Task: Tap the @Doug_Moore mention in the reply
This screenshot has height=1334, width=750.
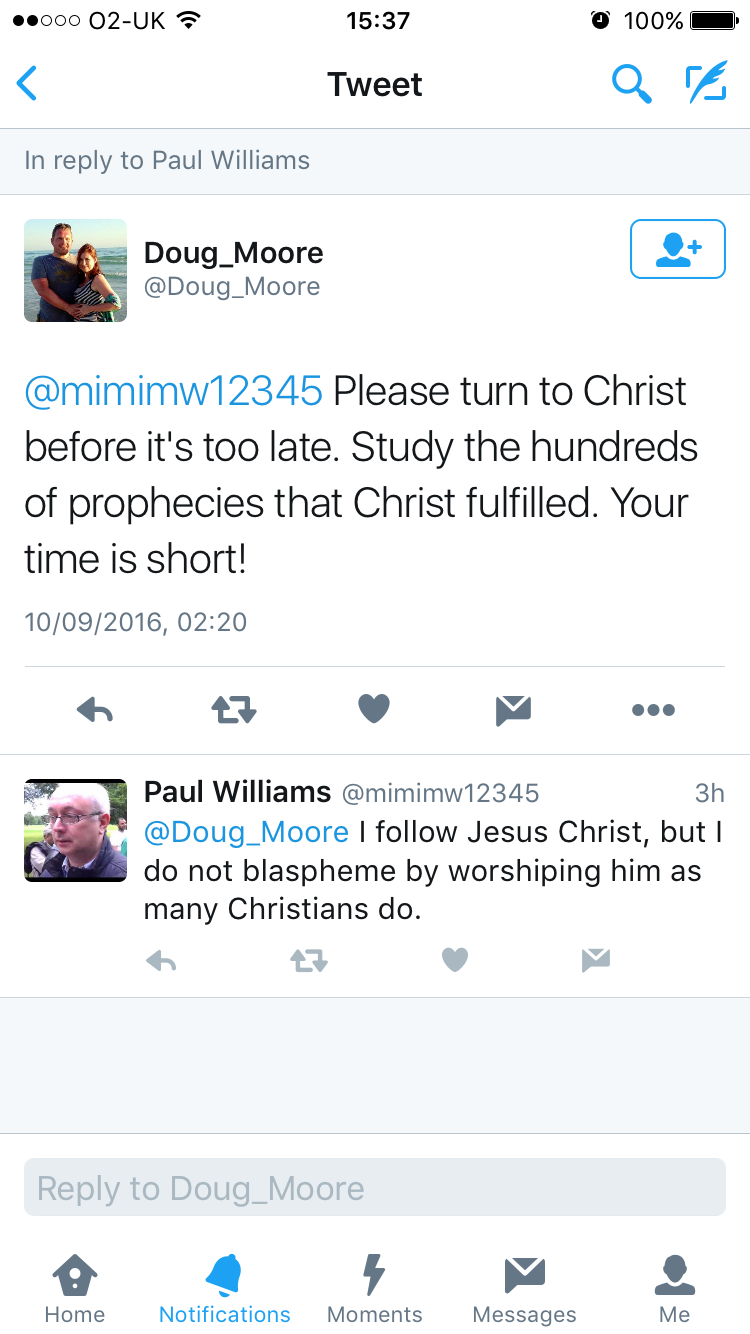Action: coord(246,832)
